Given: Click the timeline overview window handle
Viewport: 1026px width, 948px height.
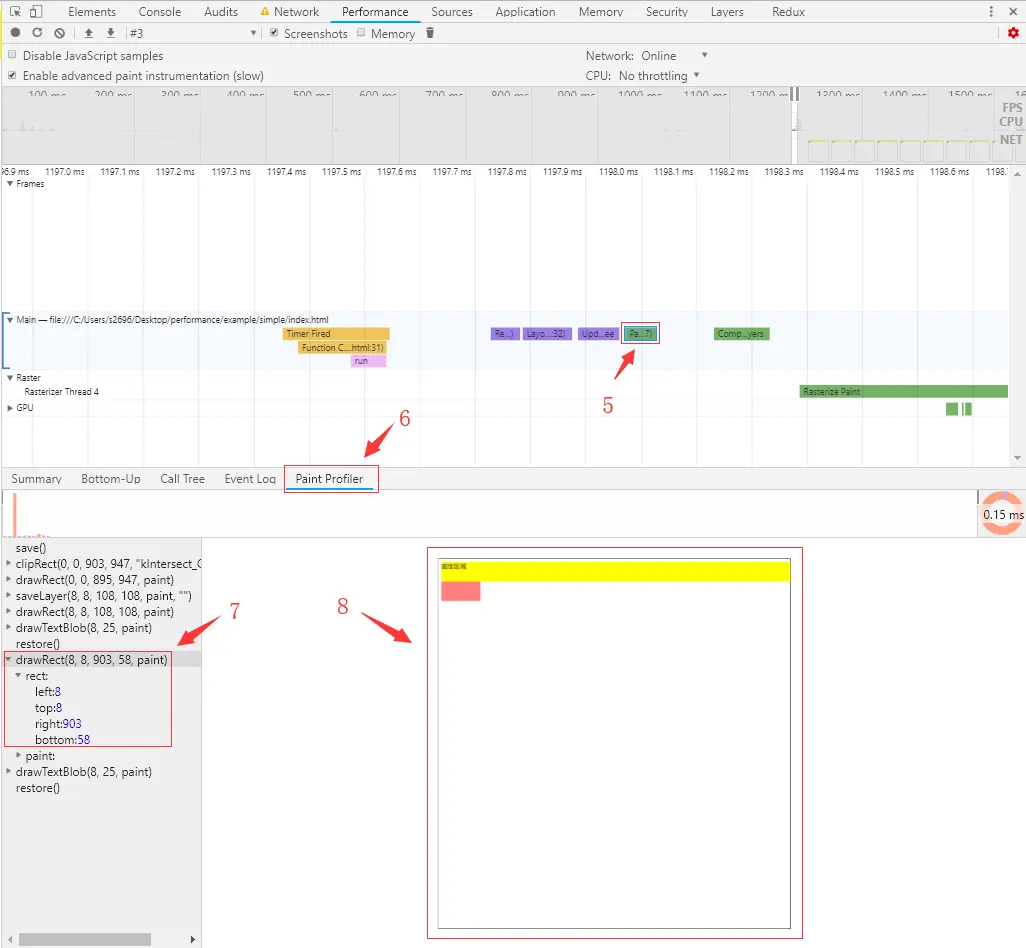Looking at the screenshot, I should [x=794, y=94].
